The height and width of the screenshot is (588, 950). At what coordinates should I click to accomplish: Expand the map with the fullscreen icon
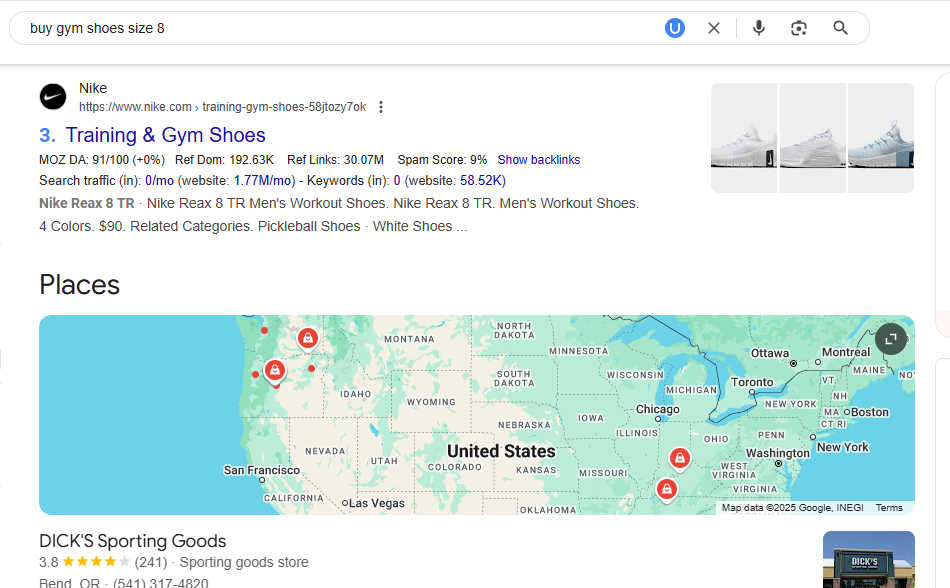click(x=891, y=339)
